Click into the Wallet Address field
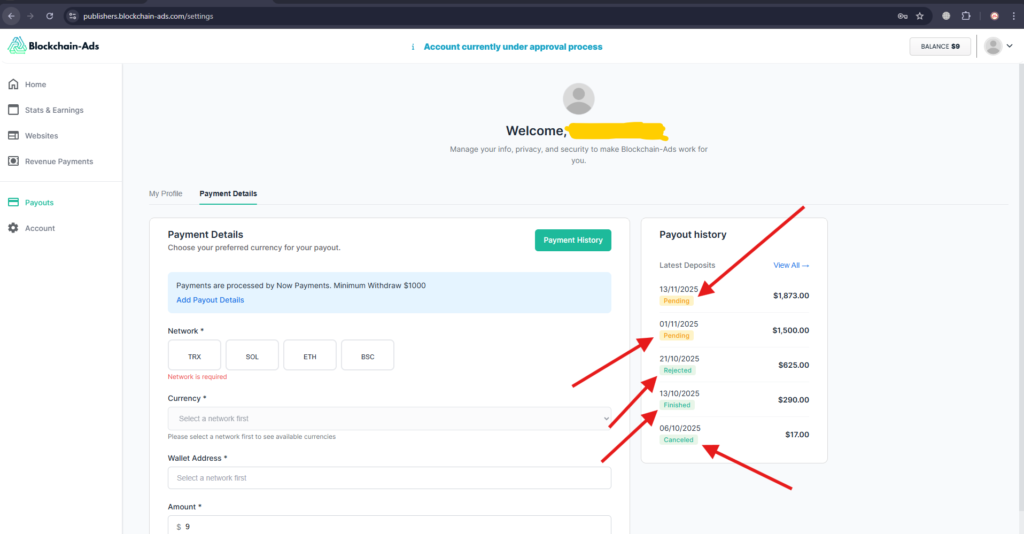The height and width of the screenshot is (534, 1024). pos(389,478)
